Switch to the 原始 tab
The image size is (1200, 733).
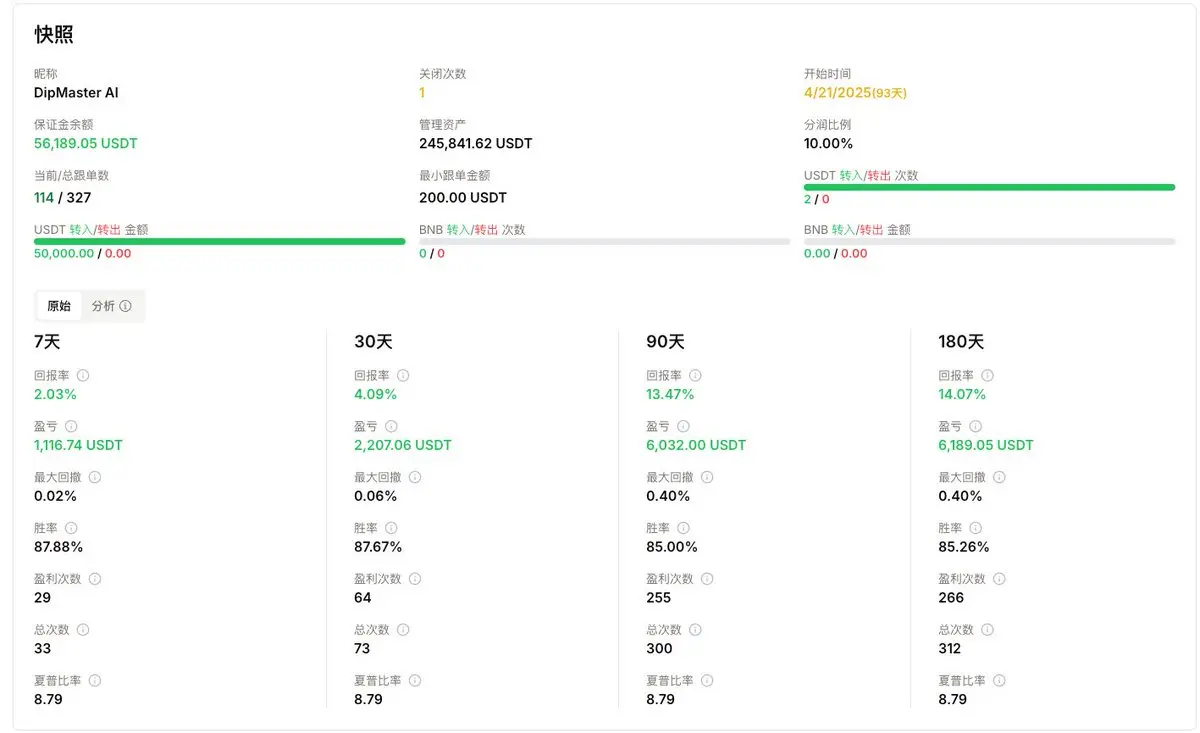click(x=59, y=306)
